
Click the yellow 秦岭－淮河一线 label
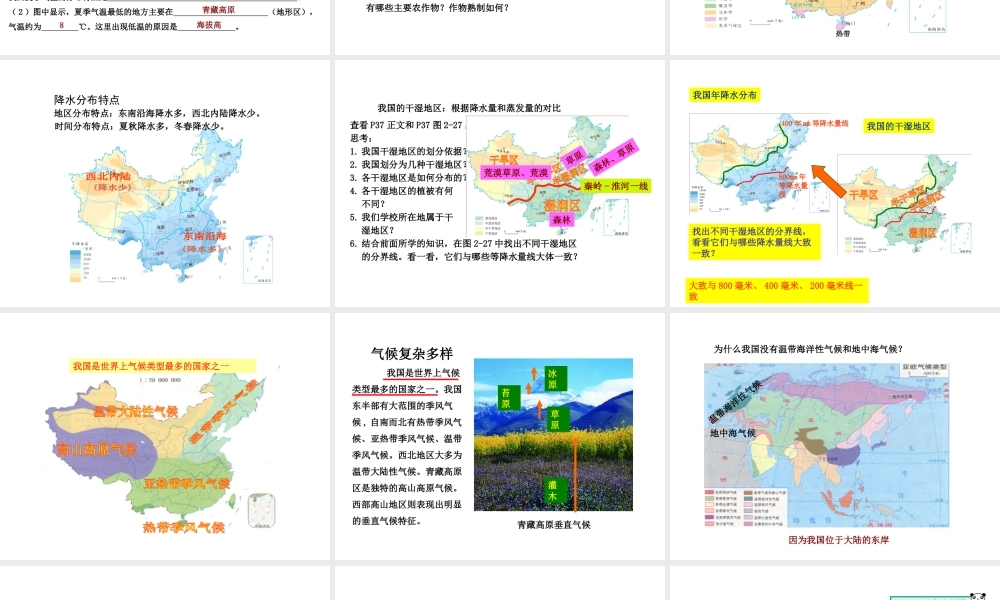(616, 186)
